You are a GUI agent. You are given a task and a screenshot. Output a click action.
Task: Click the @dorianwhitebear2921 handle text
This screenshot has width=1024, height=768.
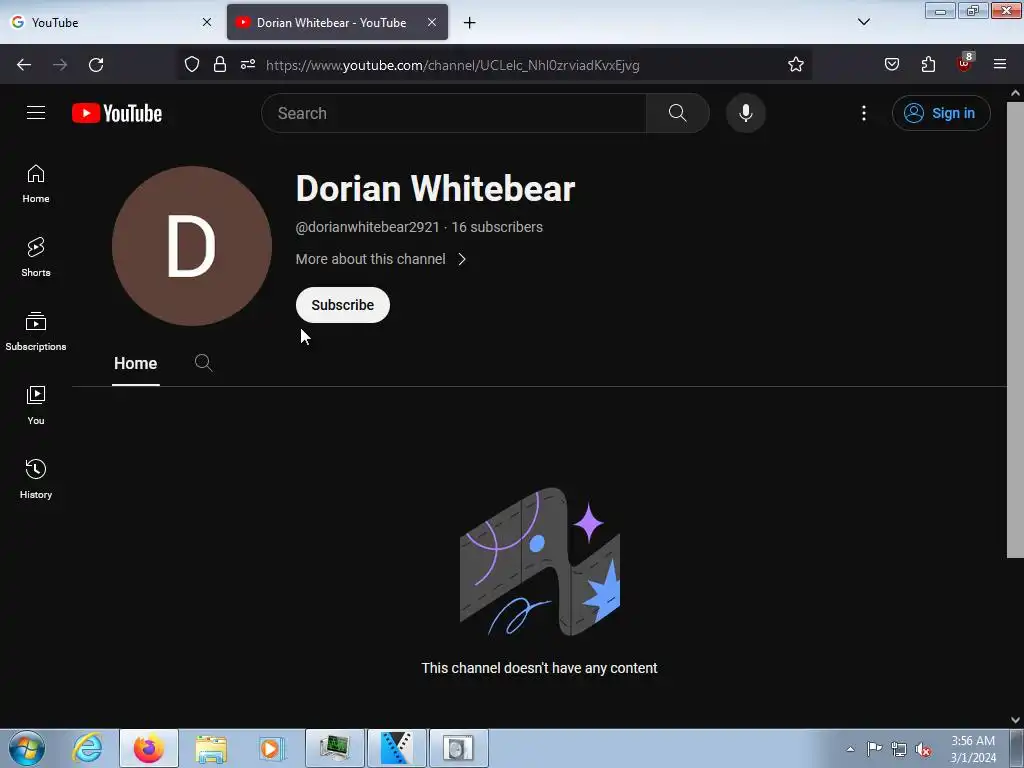pos(367,227)
